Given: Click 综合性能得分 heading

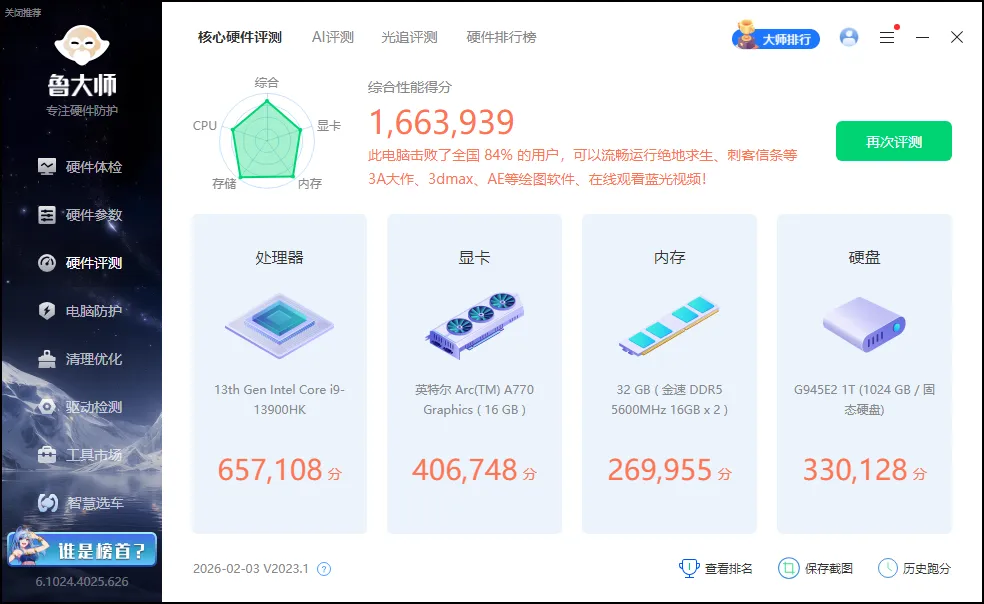Looking at the screenshot, I should (410, 87).
